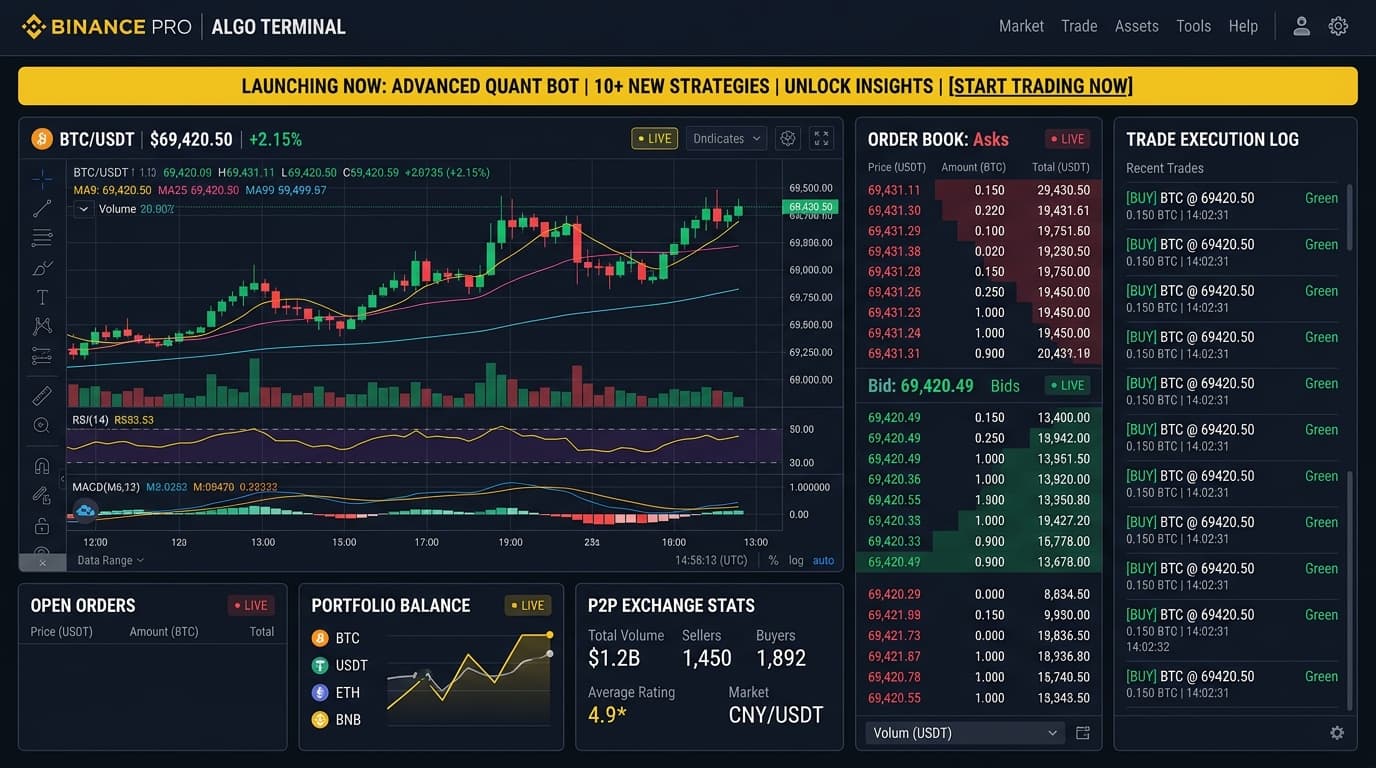Viewport: 1376px width, 768px height.
Task: Select the pattern drawing tool
Action: pos(42,326)
